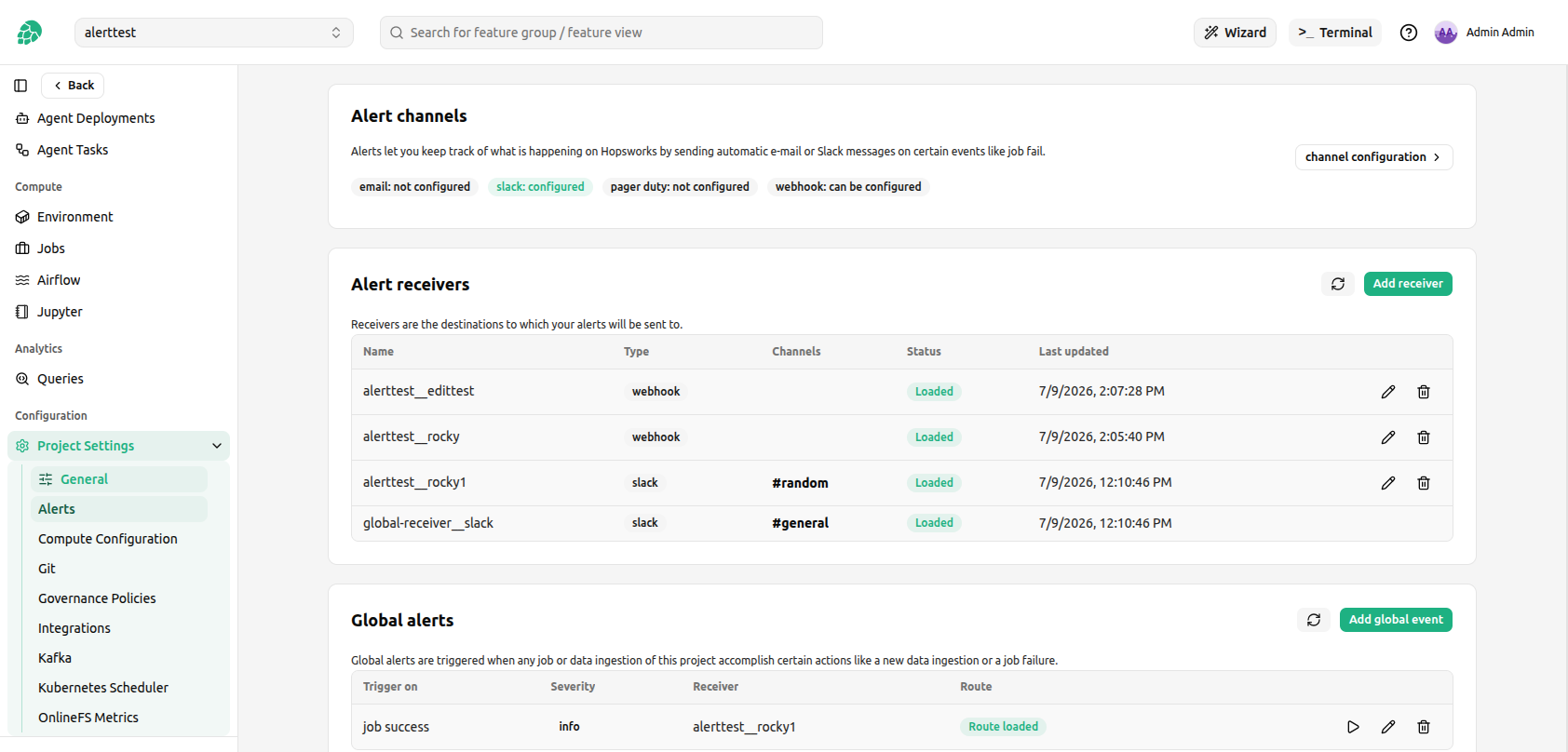This screenshot has height=752, width=1568.
Task: Edit the alerttest__rocky1 receiver
Action: click(1388, 483)
